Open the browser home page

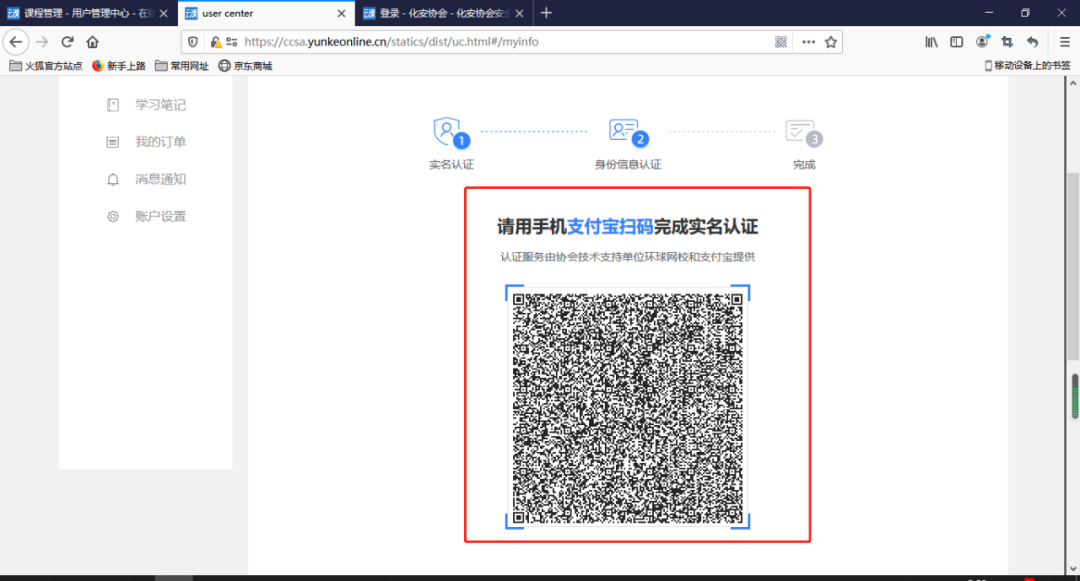tap(92, 42)
